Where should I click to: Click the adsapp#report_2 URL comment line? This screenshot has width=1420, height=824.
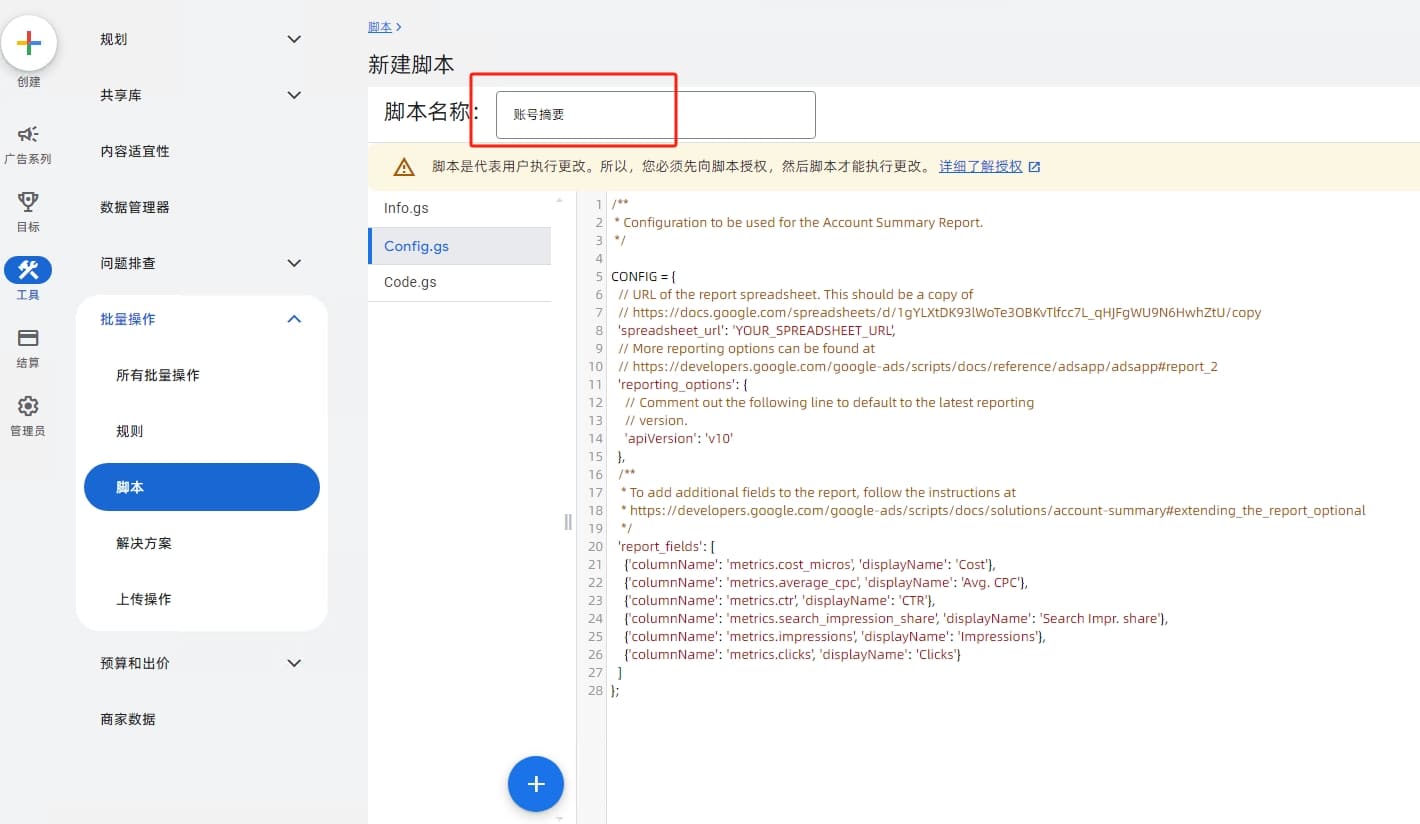918,366
